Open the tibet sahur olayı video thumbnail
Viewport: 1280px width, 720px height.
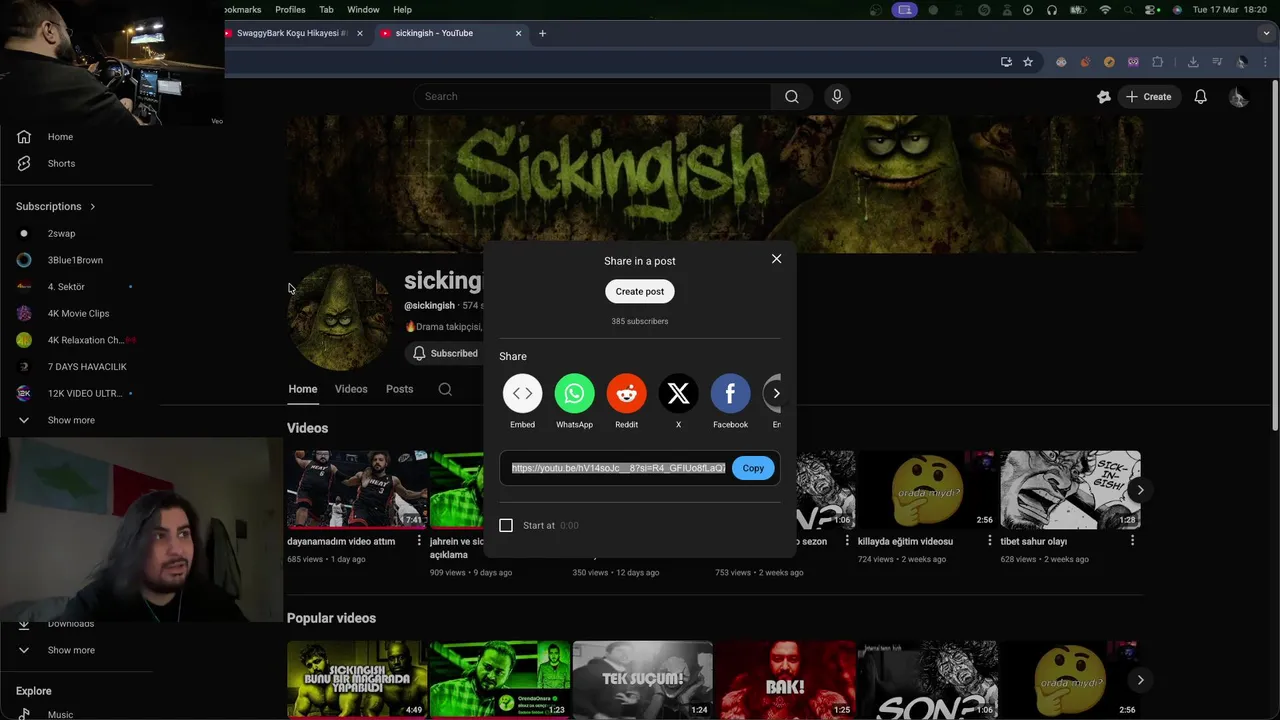coord(1070,489)
